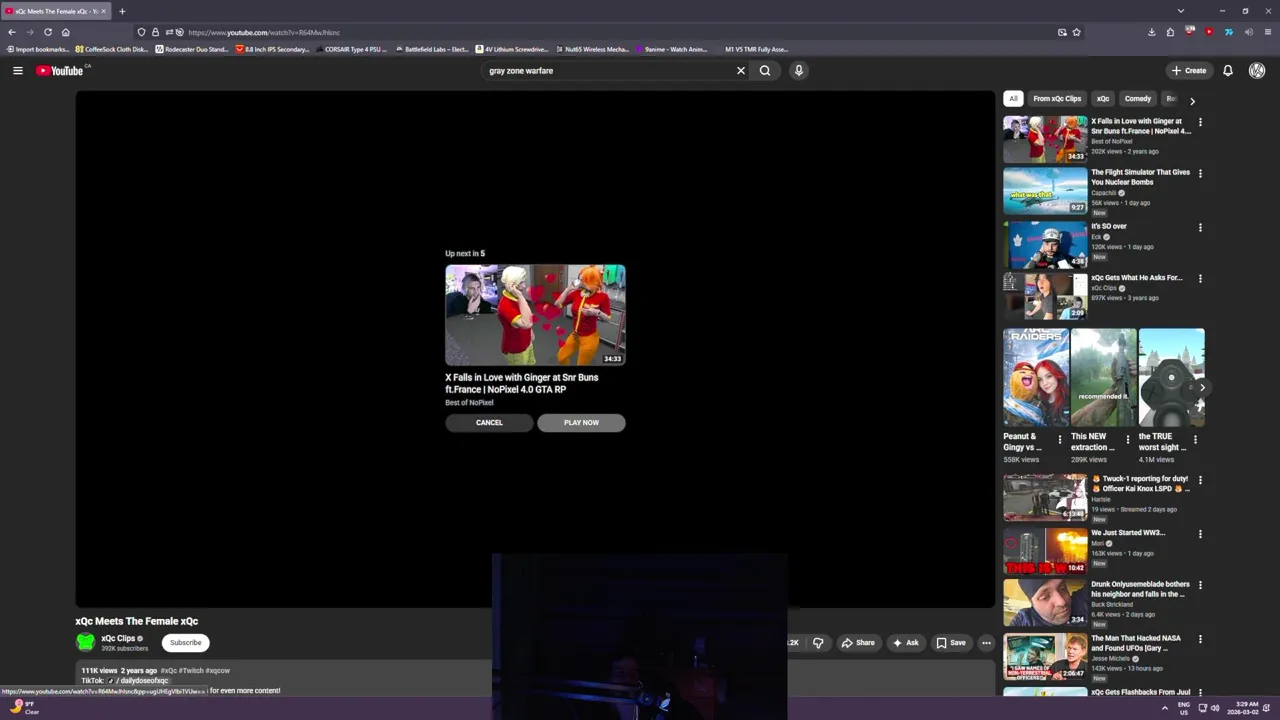The height and width of the screenshot is (720, 1280).
Task: Open the xQc Clips channel avatar
Action: point(86,642)
